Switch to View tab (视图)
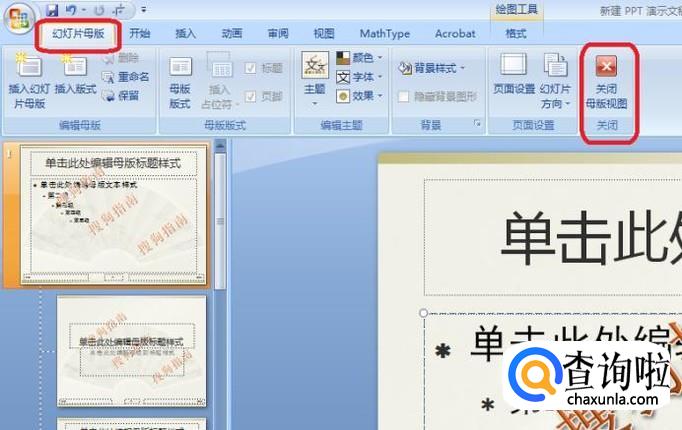 click(324, 33)
